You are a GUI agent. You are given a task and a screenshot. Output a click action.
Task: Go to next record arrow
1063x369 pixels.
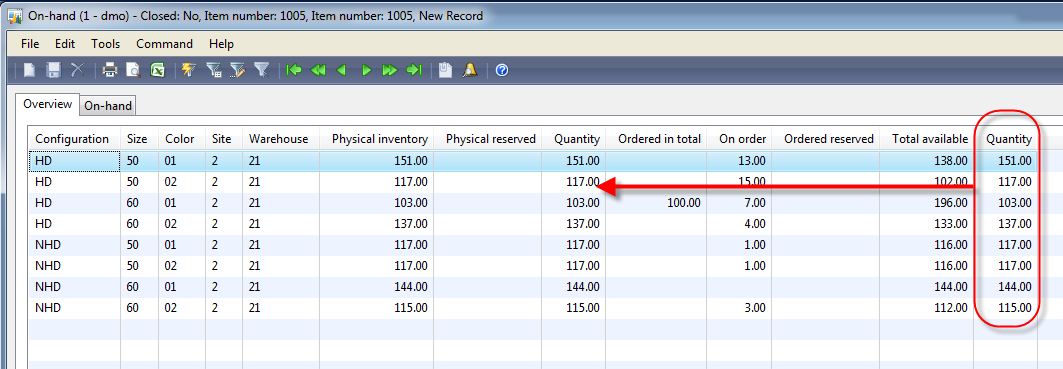(366, 70)
